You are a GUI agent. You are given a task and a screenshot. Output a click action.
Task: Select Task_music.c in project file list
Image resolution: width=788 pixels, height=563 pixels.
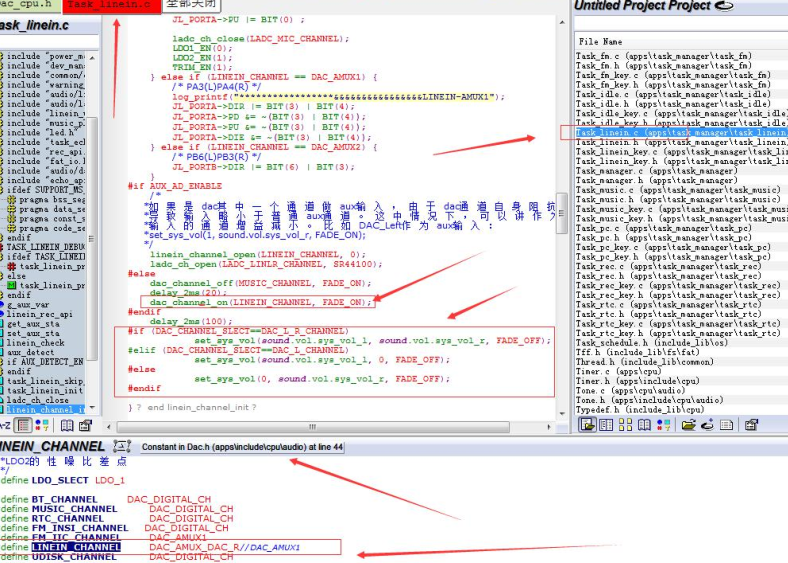(681, 190)
